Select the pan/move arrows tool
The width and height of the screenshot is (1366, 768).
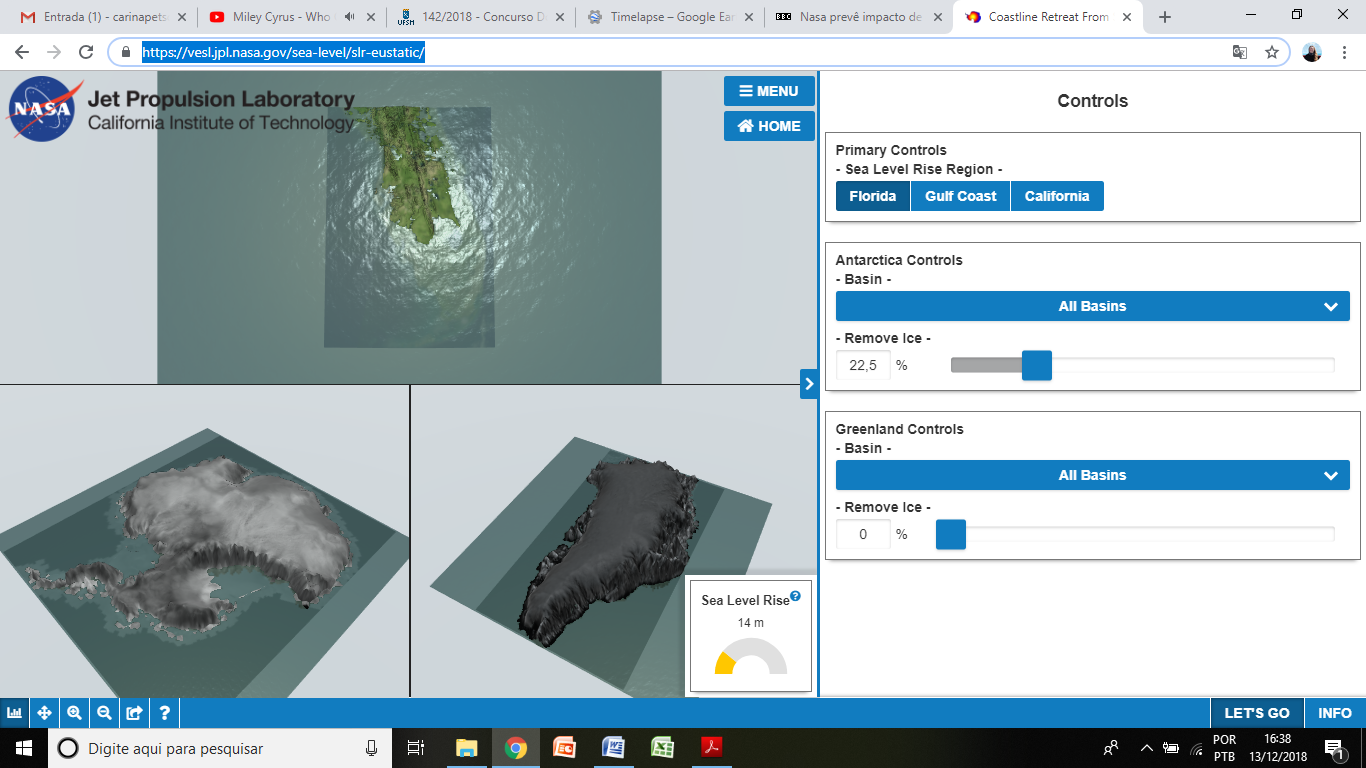(44, 713)
